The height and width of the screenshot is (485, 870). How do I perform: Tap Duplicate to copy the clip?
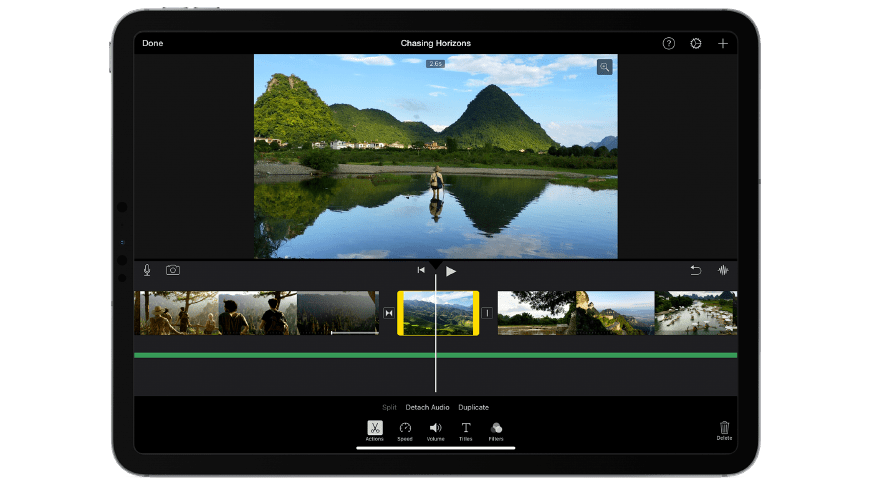click(473, 407)
